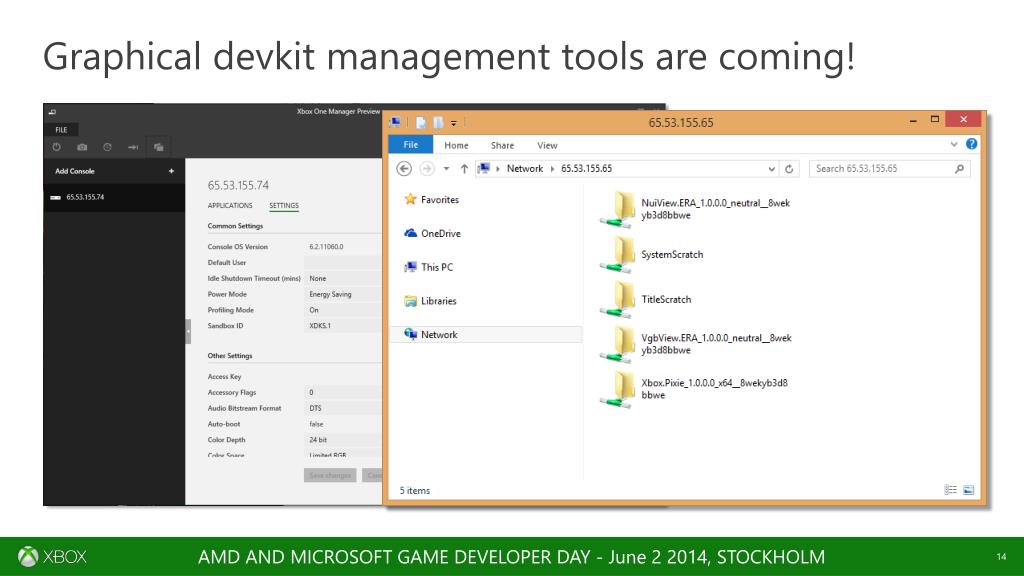Screen dimensions: 1024x576
Task: Switch to the APPLICATIONS tab
Action: tap(230, 206)
